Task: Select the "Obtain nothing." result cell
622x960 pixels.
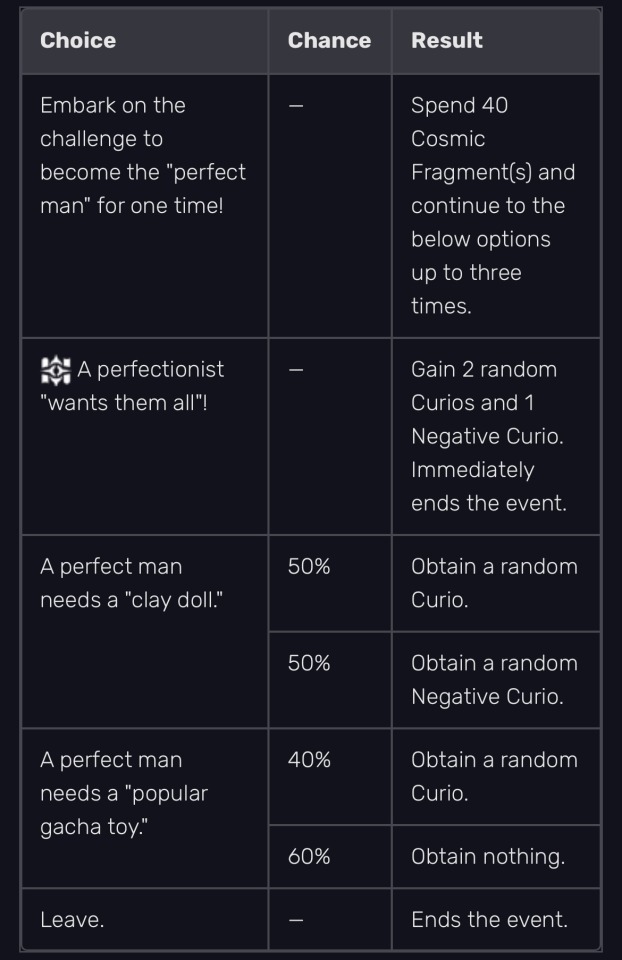Action: pos(487,857)
